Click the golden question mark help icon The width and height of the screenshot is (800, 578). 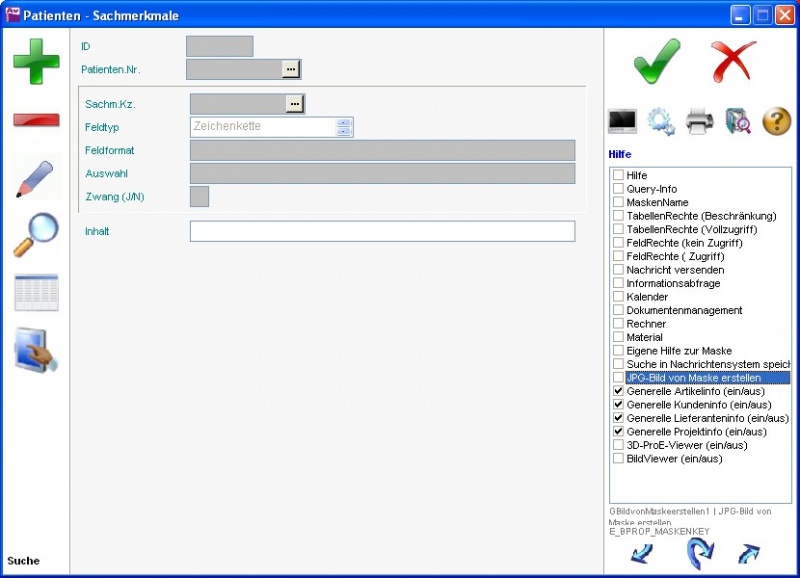point(776,122)
